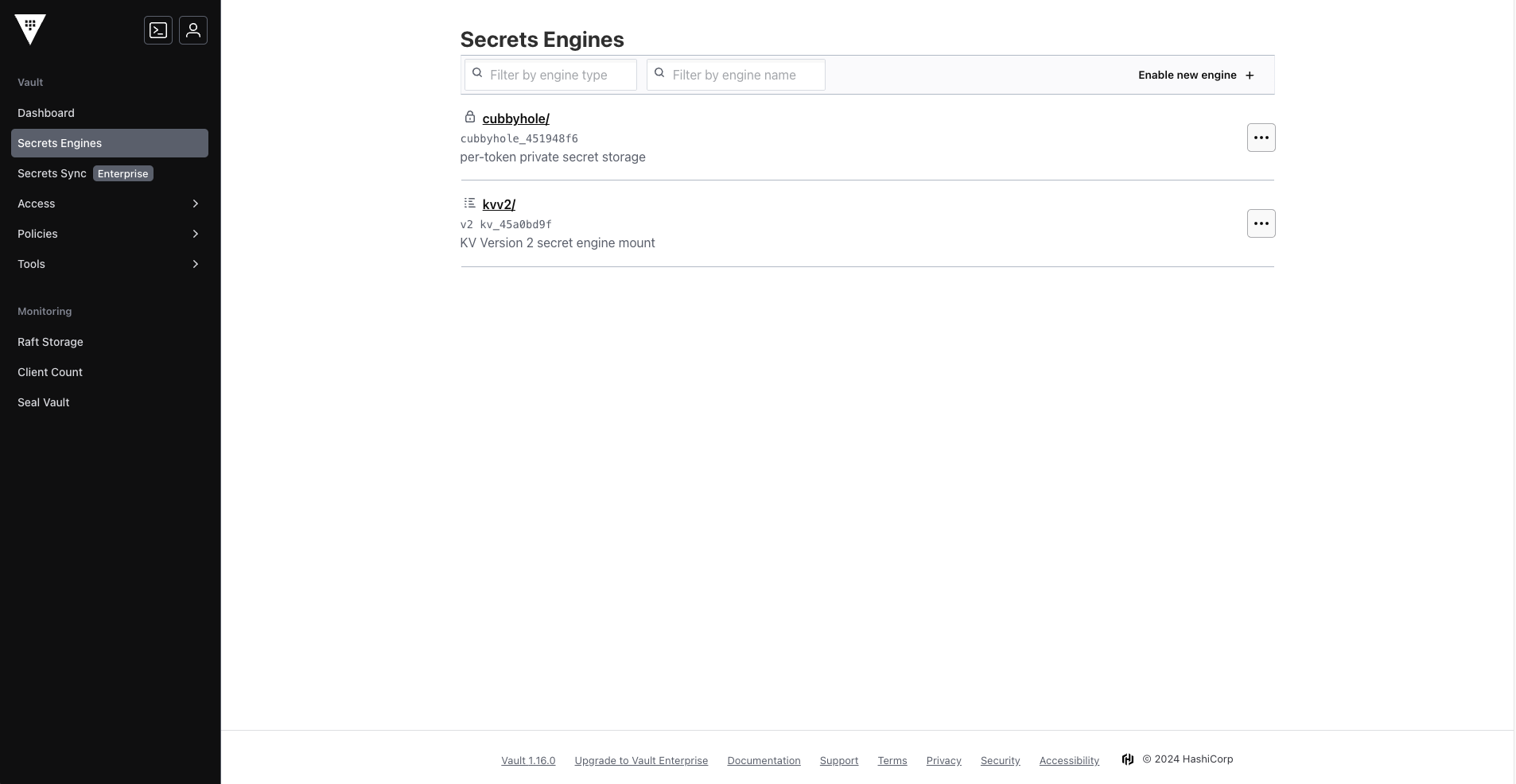Select Secrets Engines in sidebar
Viewport: 1516px width, 784px height.
110,143
